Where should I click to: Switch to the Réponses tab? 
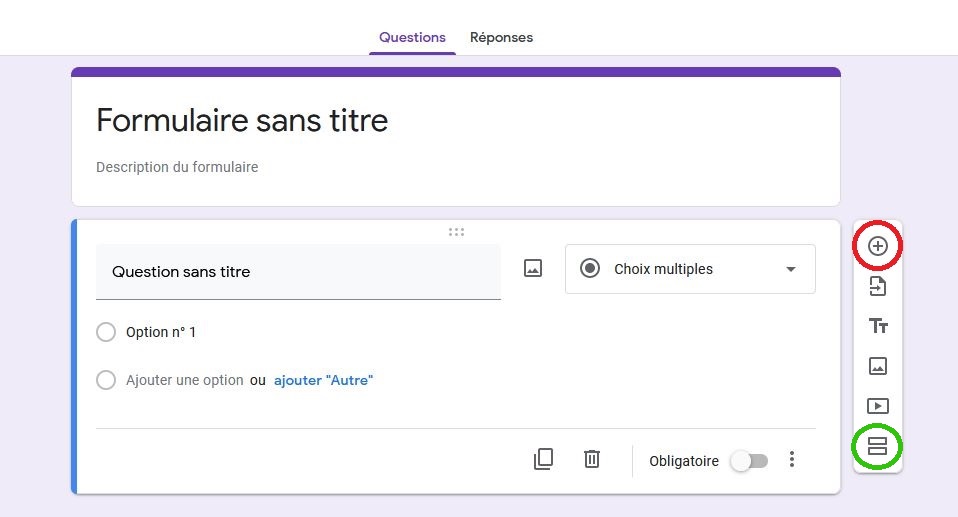[x=501, y=37]
